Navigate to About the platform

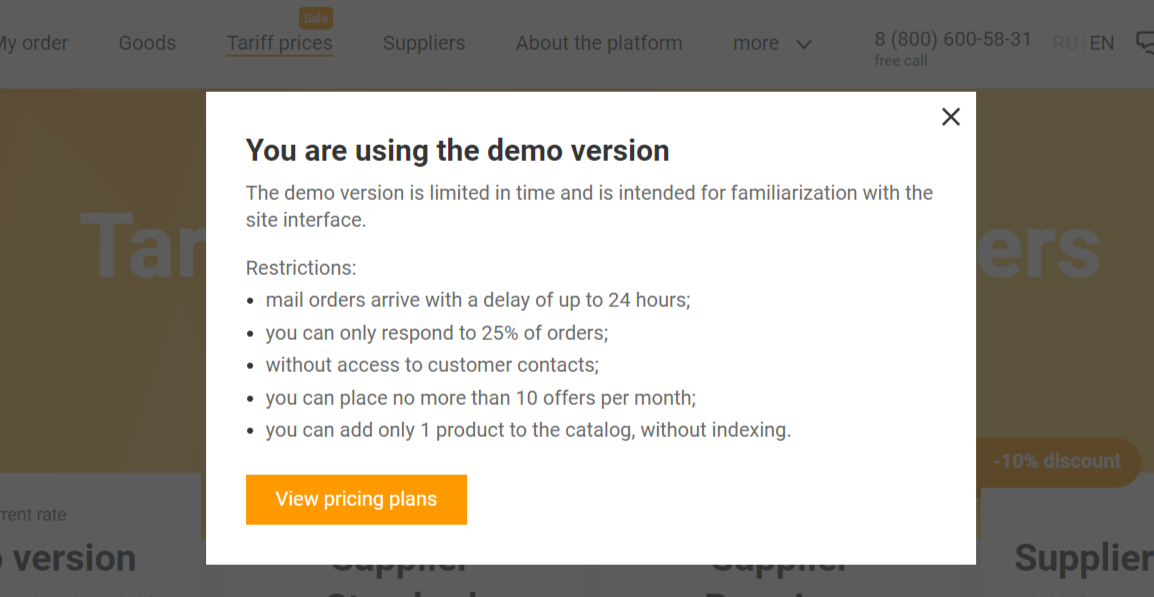point(599,43)
